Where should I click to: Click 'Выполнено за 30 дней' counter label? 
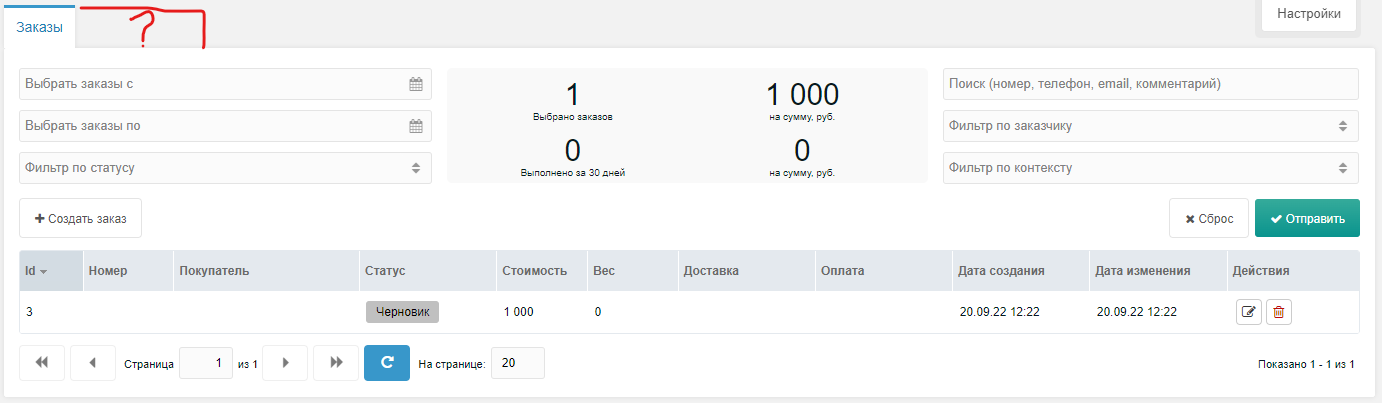573,173
